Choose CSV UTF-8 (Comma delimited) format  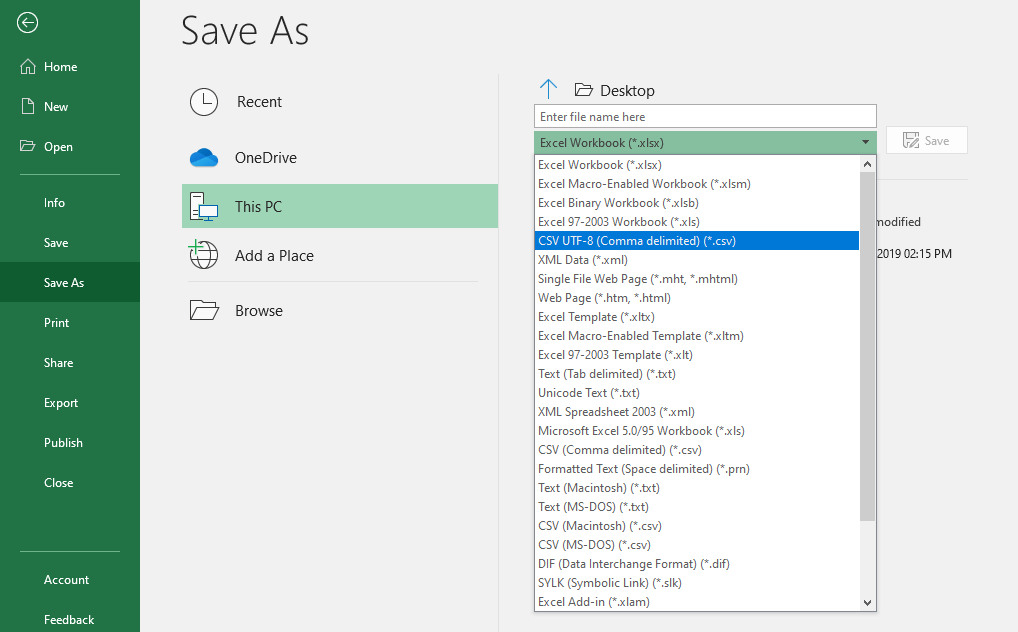coord(697,241)
